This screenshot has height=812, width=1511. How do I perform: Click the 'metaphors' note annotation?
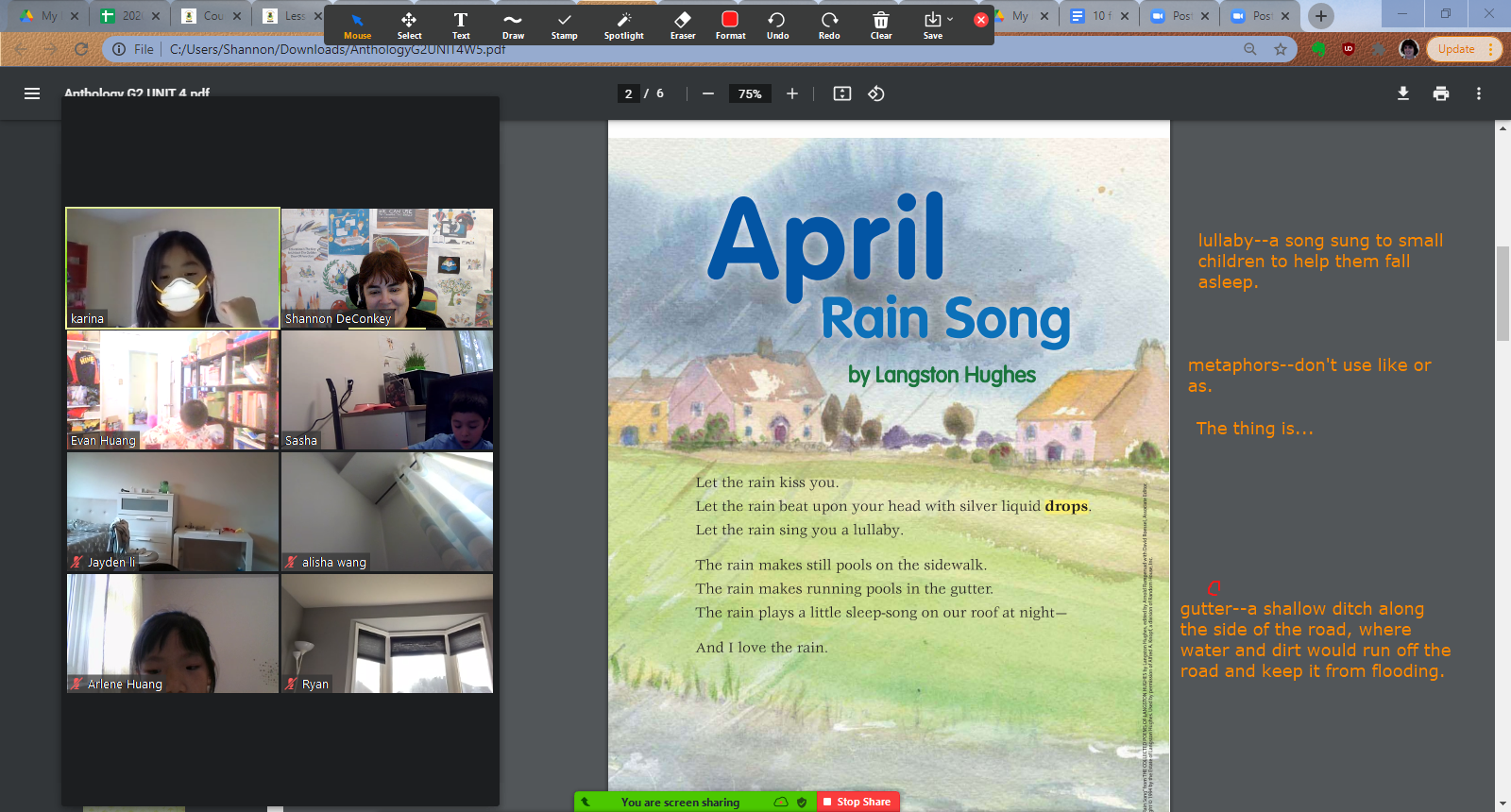coord(1309,376)
